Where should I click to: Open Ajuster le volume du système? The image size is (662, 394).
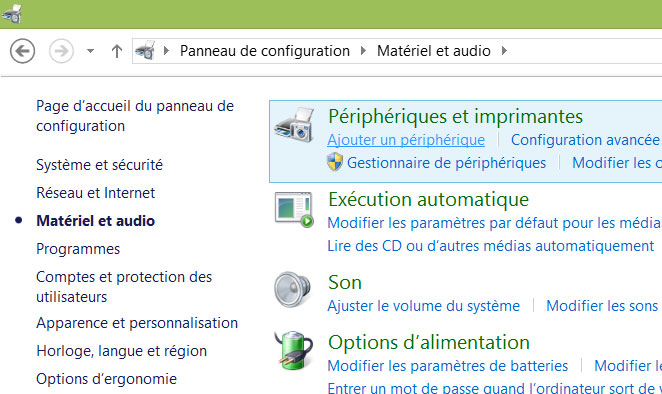point(423,306)
